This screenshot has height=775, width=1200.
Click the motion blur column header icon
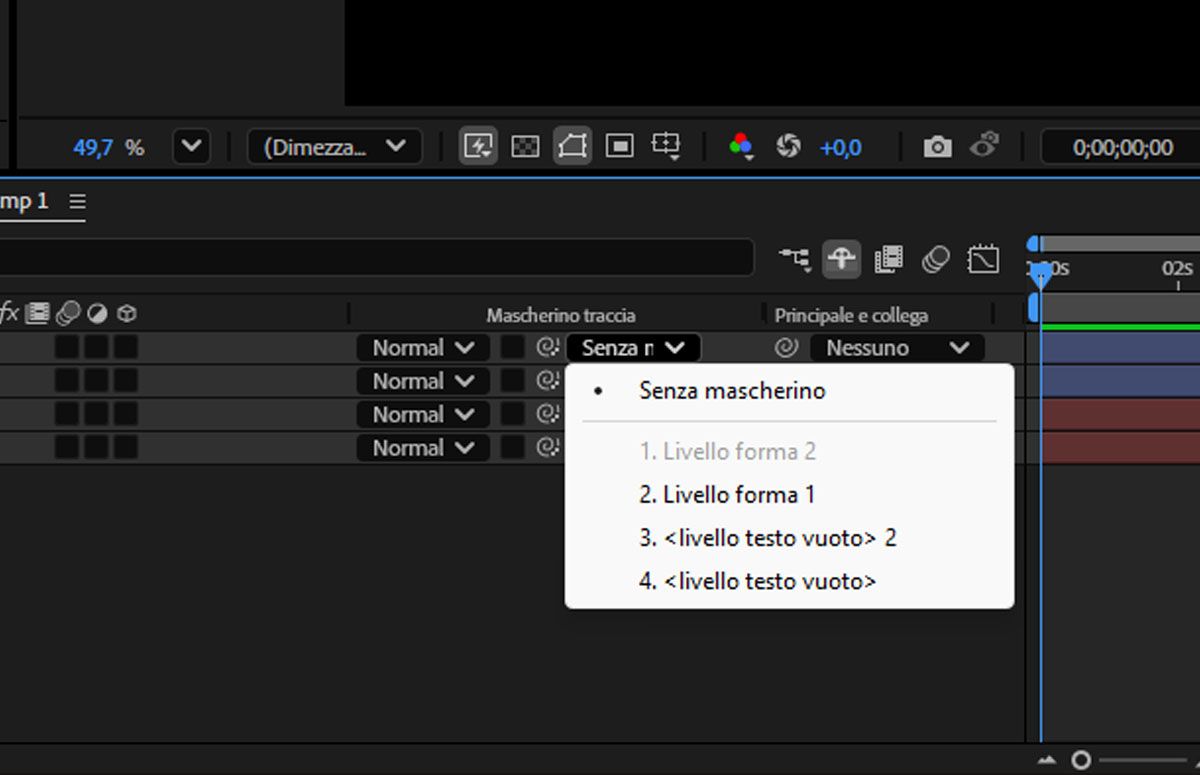tap(68, 314)
